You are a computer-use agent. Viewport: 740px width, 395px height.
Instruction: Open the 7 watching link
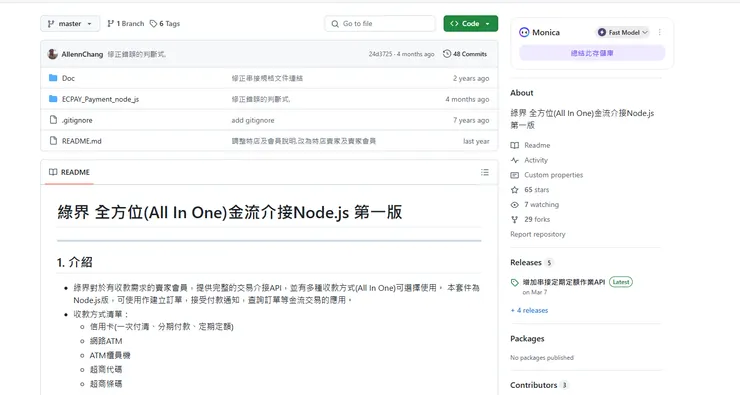[x=541, y=205]
